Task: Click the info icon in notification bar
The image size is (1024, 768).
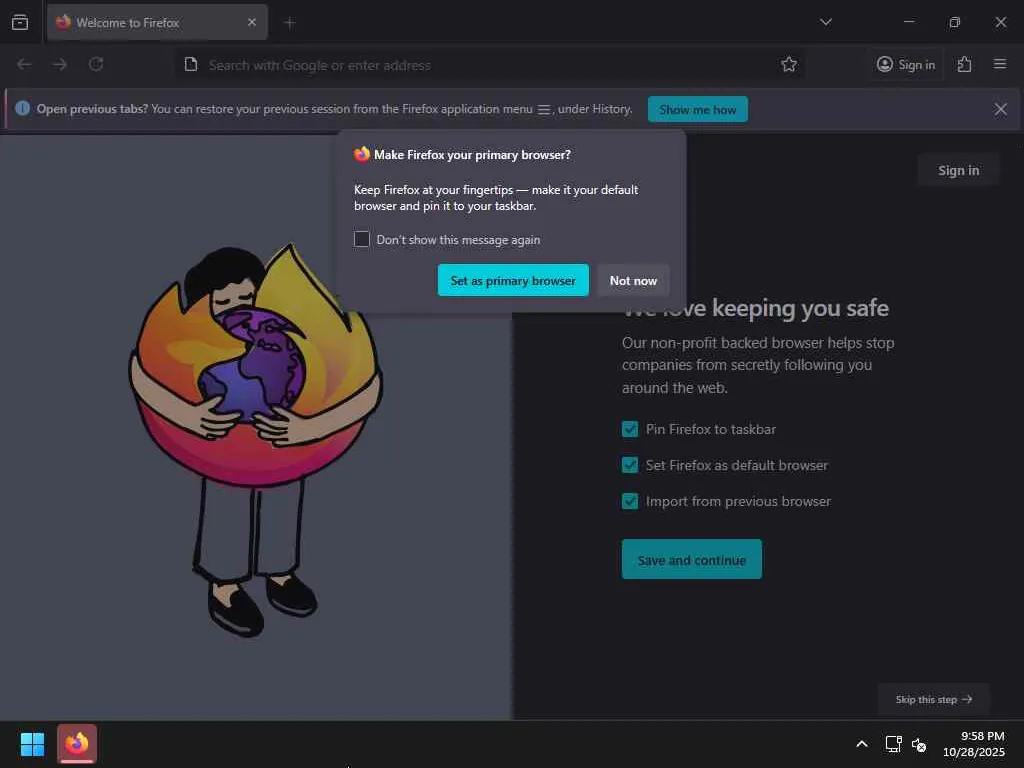Action: tap(22, 108)
